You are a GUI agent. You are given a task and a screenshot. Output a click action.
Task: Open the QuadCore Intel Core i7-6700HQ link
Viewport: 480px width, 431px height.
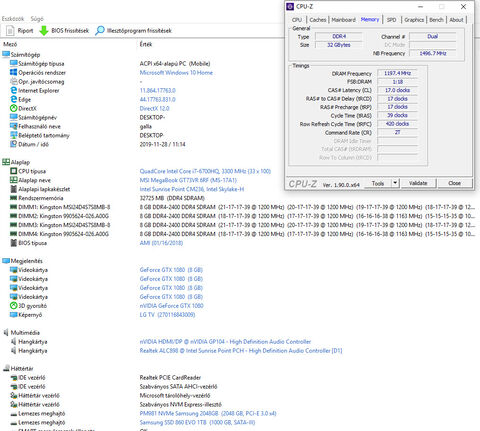[205, 171]
